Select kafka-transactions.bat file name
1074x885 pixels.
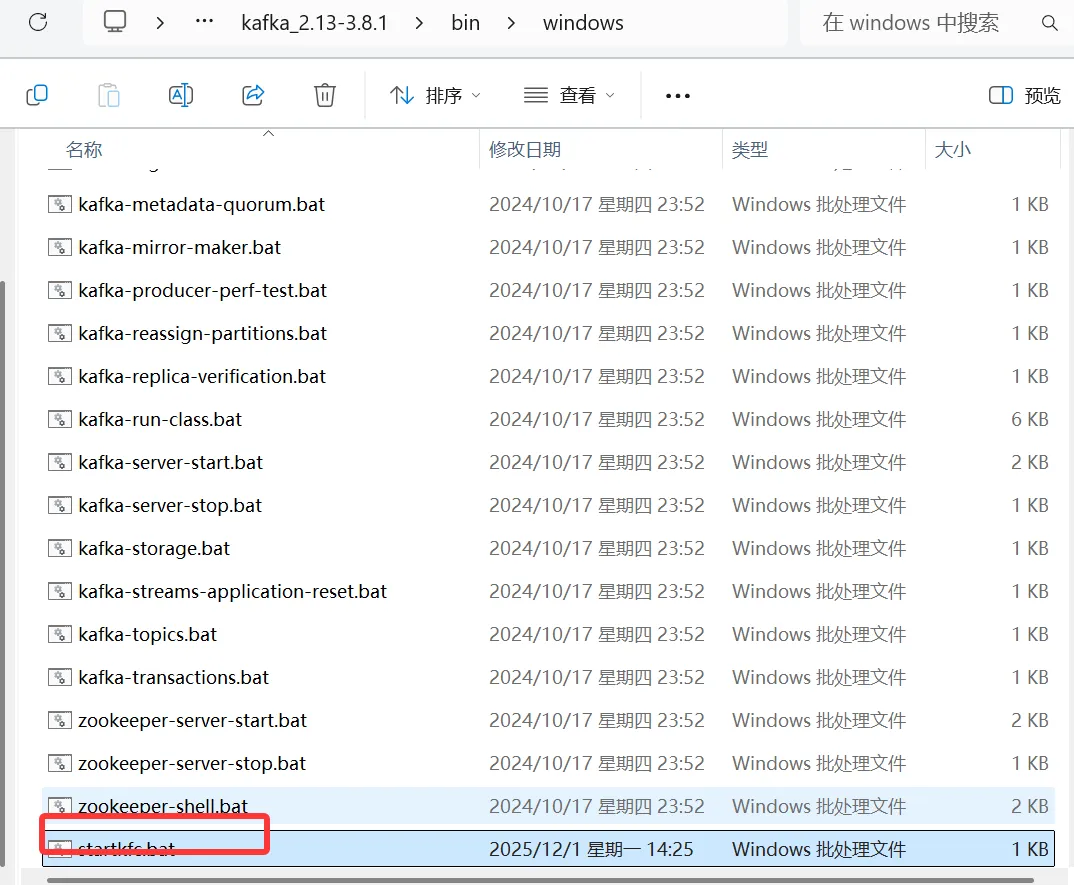coord(173,677)
